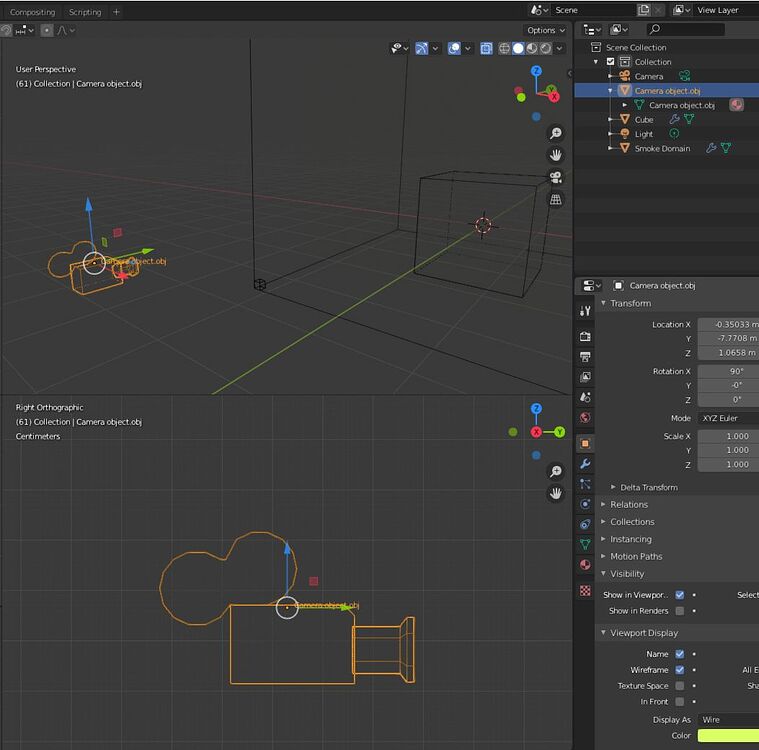Click new scene icon beside Scene field

643,10
